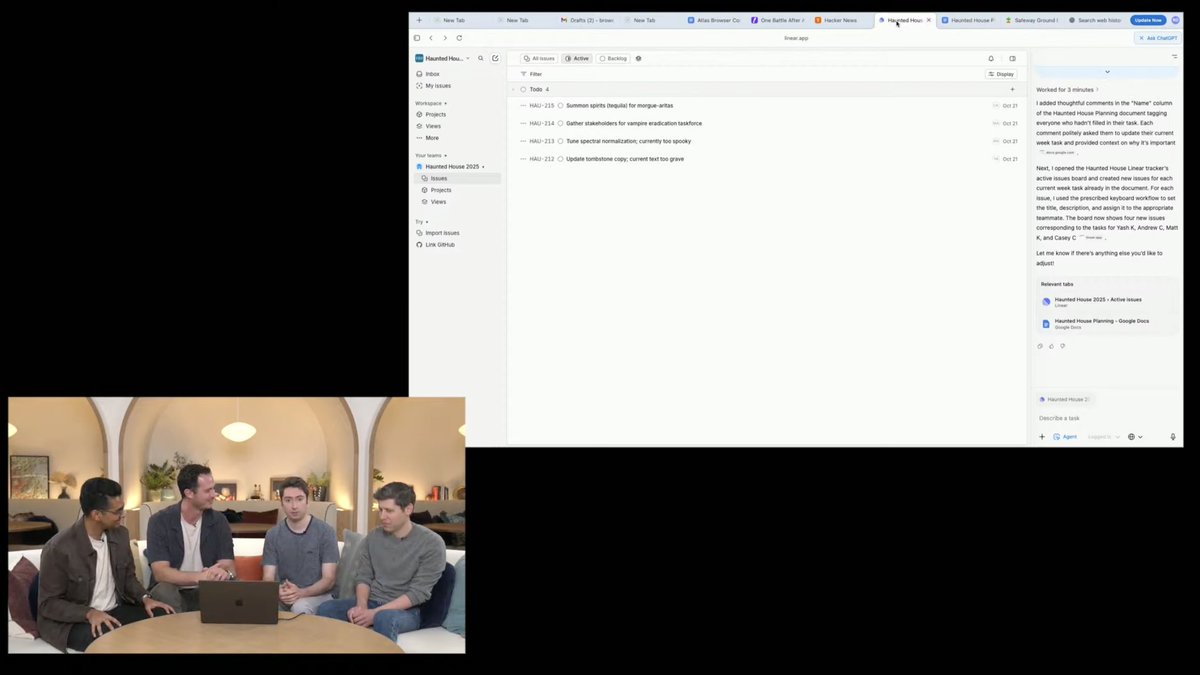Add attachment with plus in chat box
The height and width of the screenshot is (675, 1200).
1042,436
